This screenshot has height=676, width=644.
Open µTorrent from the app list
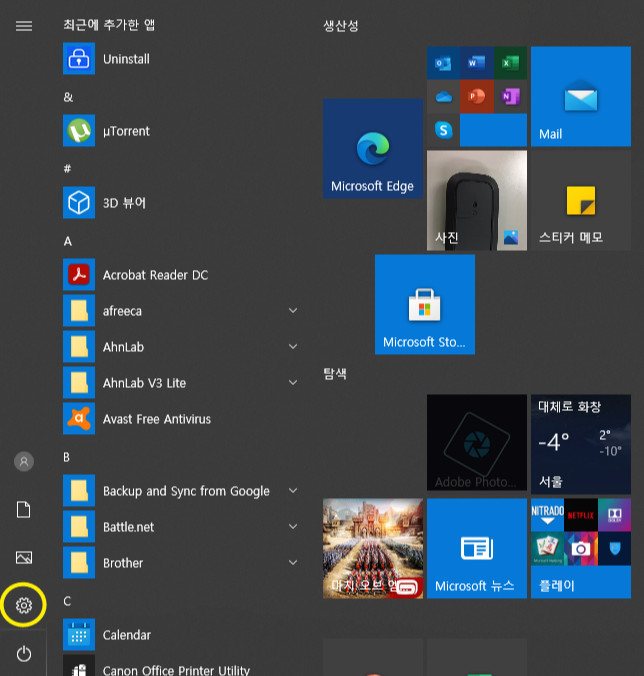(181, 131)
